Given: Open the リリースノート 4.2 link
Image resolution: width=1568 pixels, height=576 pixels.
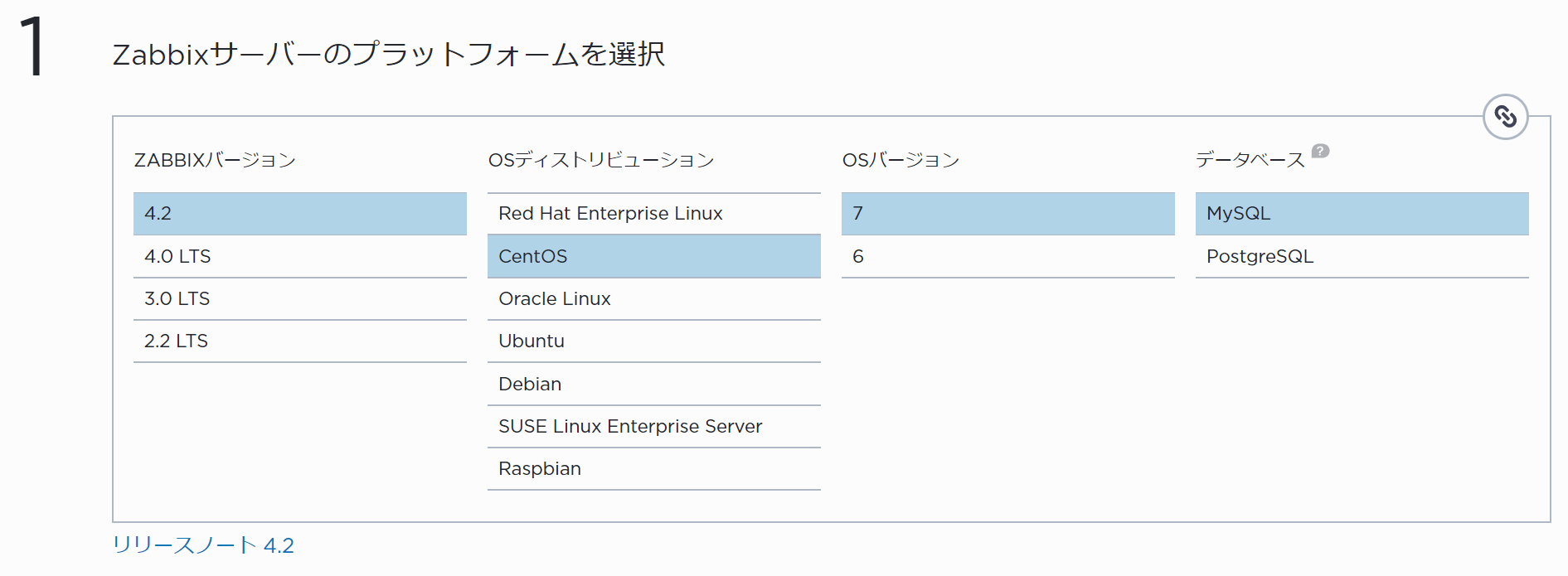Looking at the screenshot, I should point(203,545).
